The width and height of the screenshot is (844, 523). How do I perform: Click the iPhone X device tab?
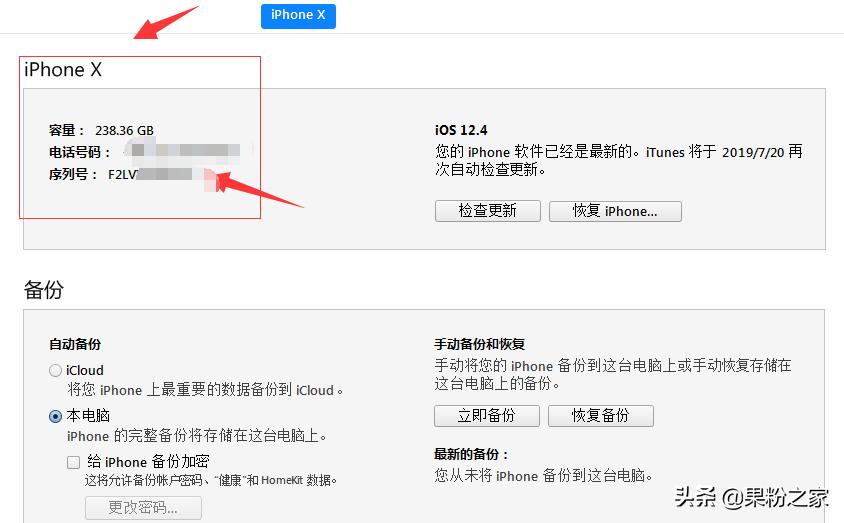[298, 16]
